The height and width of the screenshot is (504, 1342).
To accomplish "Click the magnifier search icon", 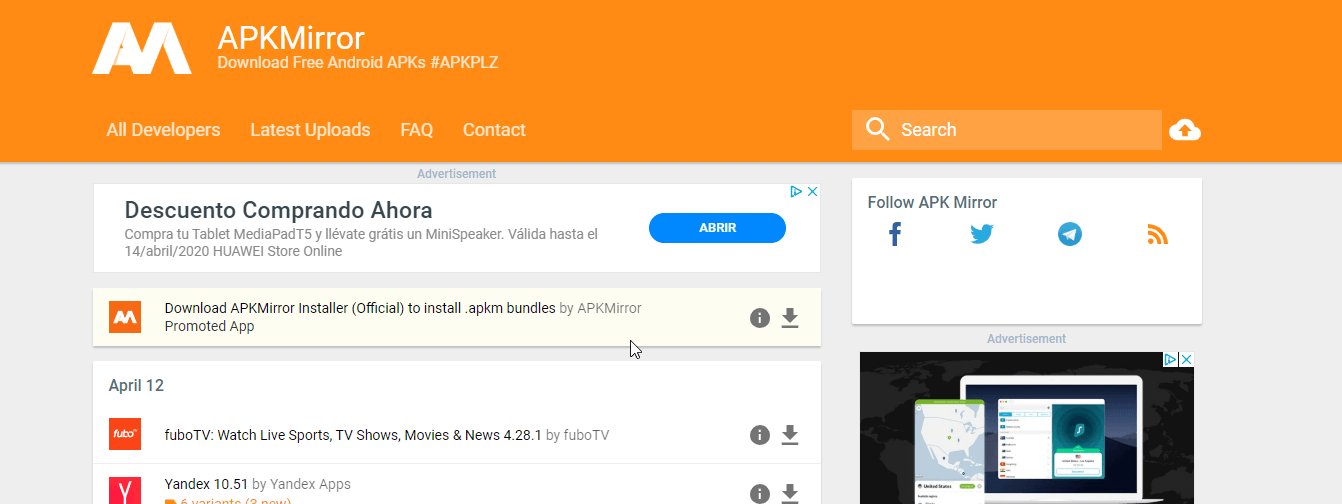I will [878, 129].
